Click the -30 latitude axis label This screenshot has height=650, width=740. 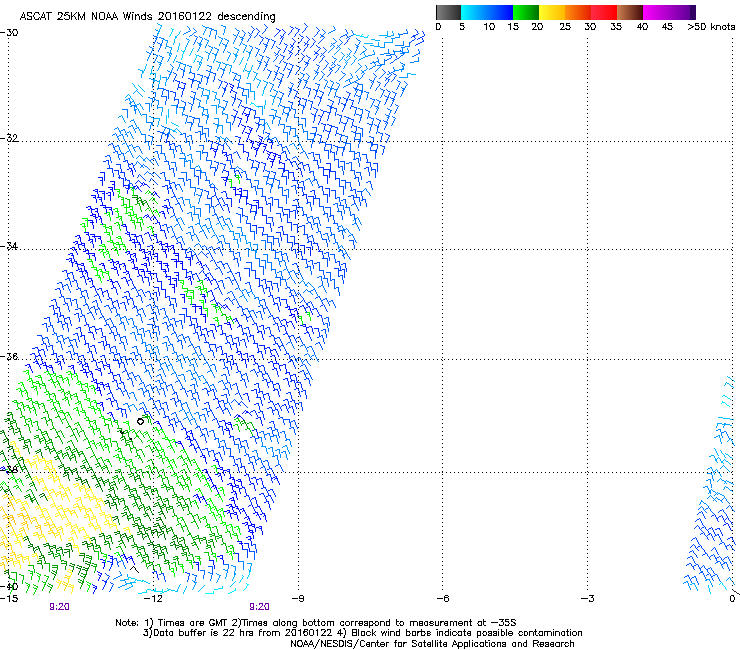coord(9,33)
